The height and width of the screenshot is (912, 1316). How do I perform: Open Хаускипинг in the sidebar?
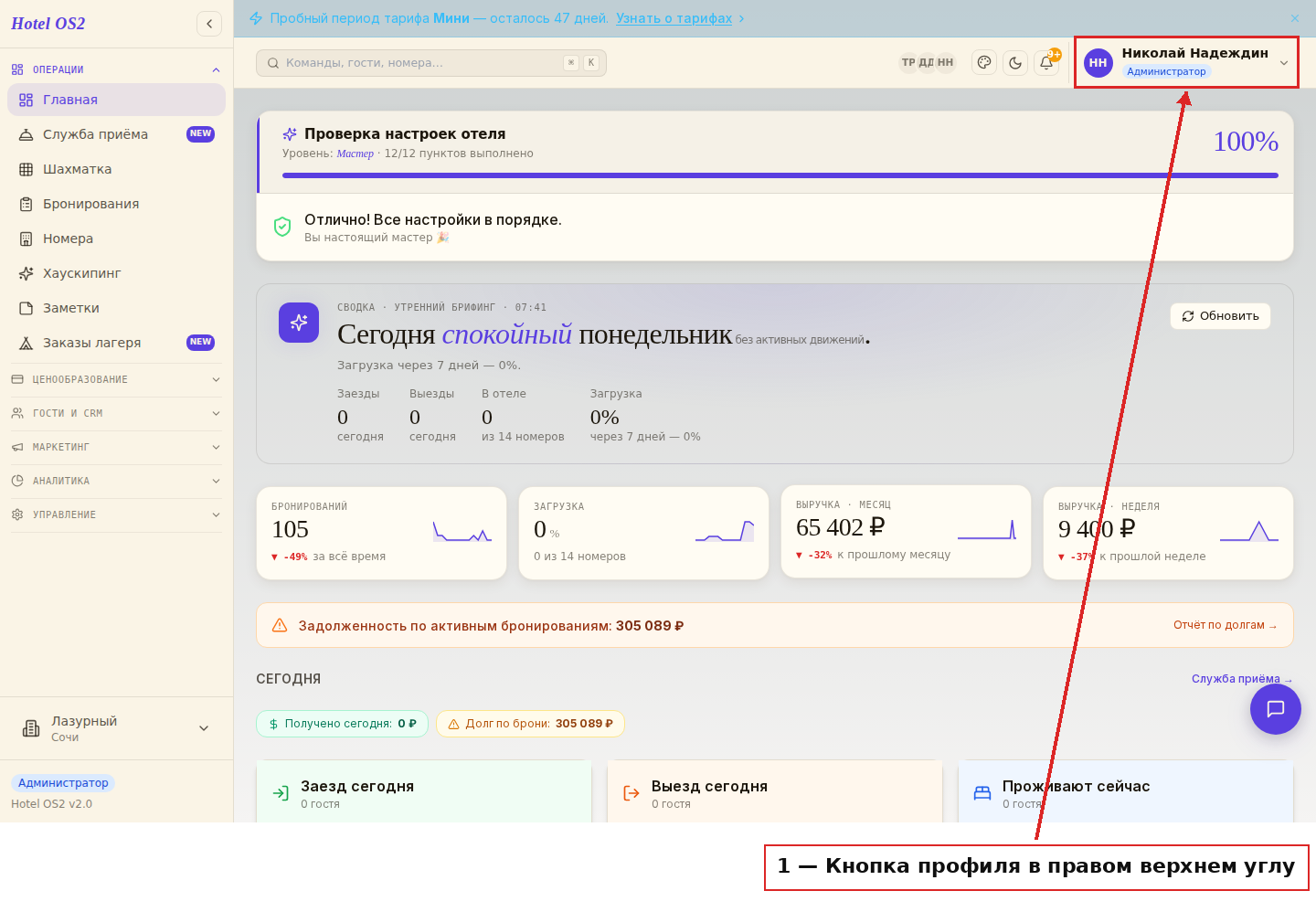[x=116, y=273]
